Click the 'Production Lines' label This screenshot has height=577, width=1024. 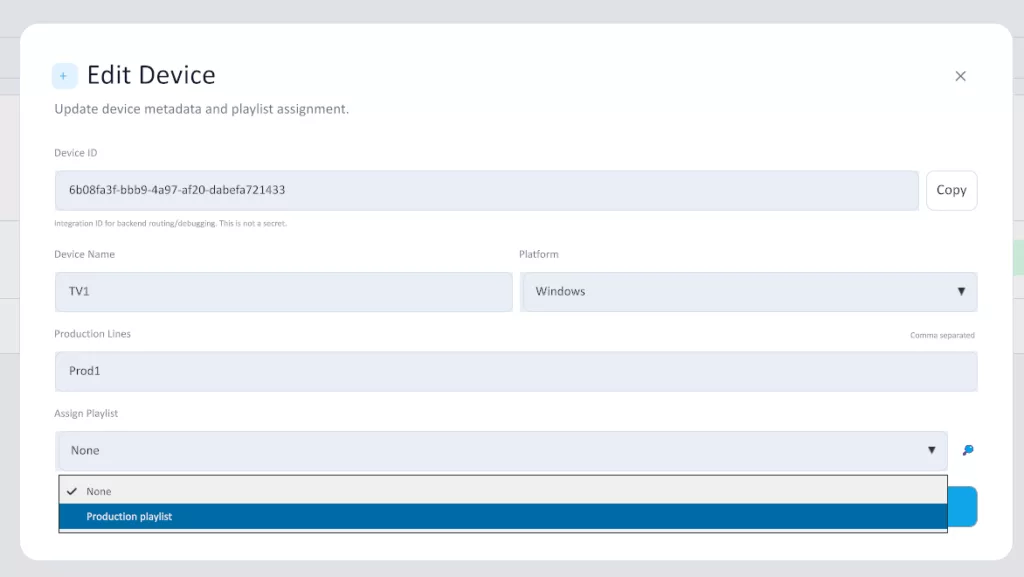[93, 334]
